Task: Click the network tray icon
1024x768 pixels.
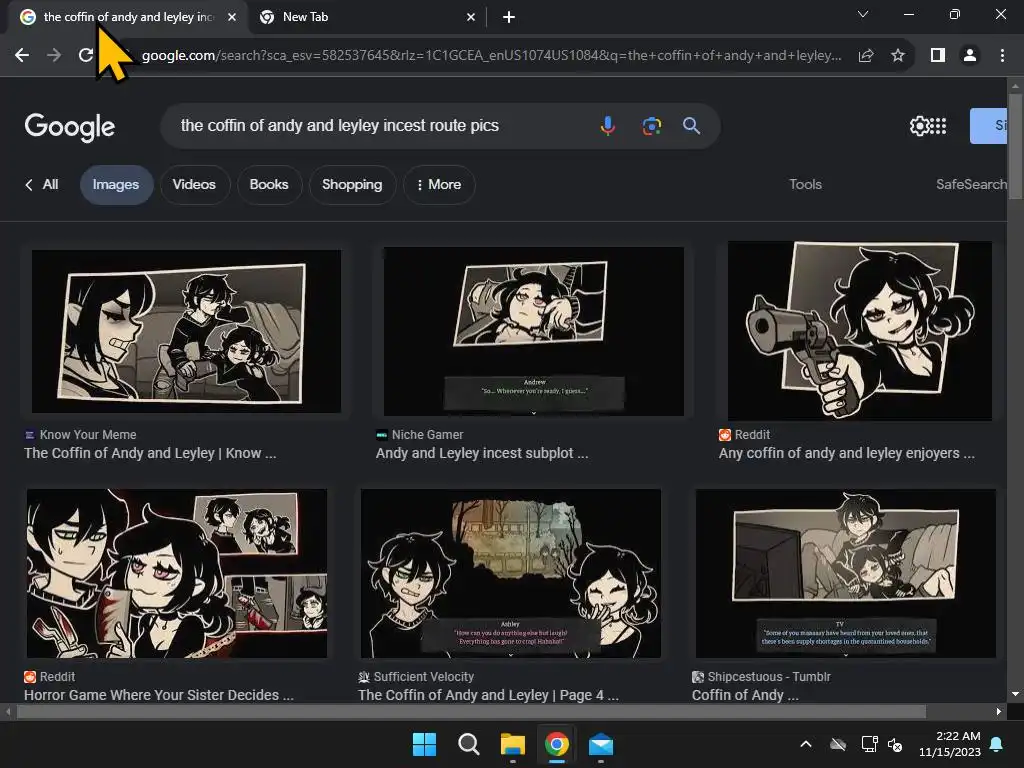Action: (x=869, y=744)
